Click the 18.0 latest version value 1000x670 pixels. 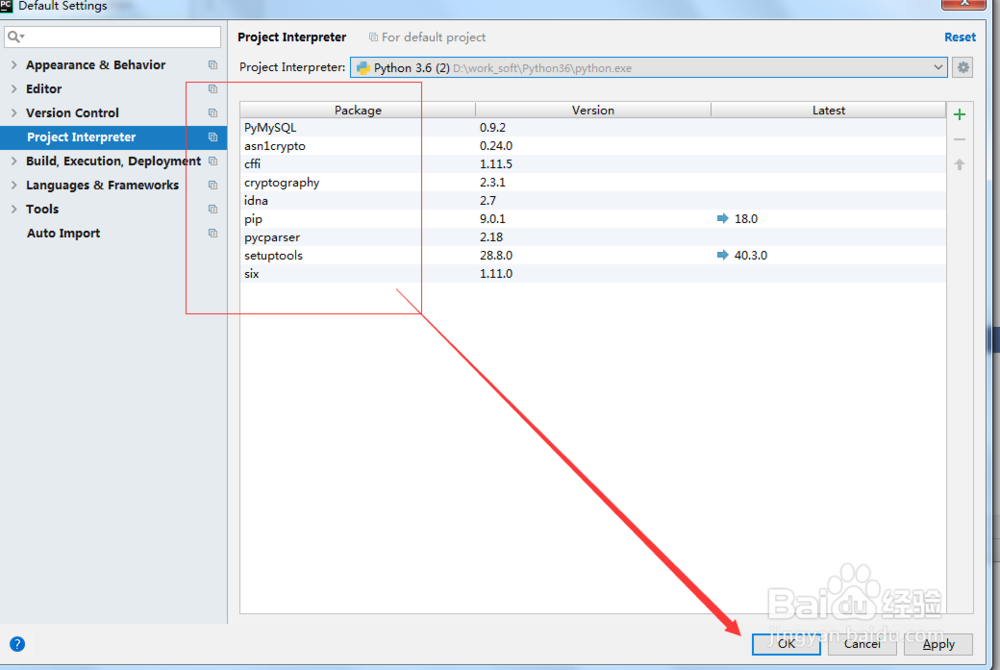click(x=746, y=219)
